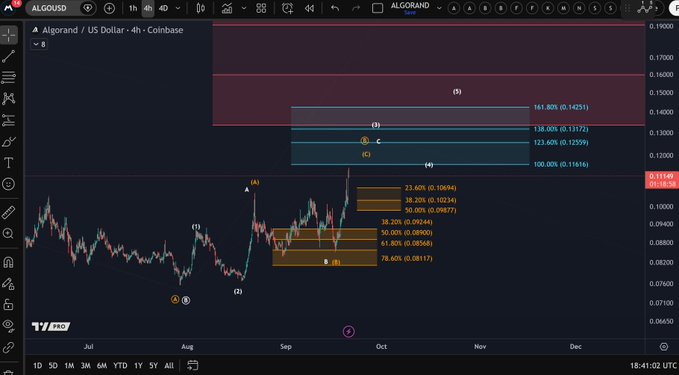Show All data range

click(169, 365)
